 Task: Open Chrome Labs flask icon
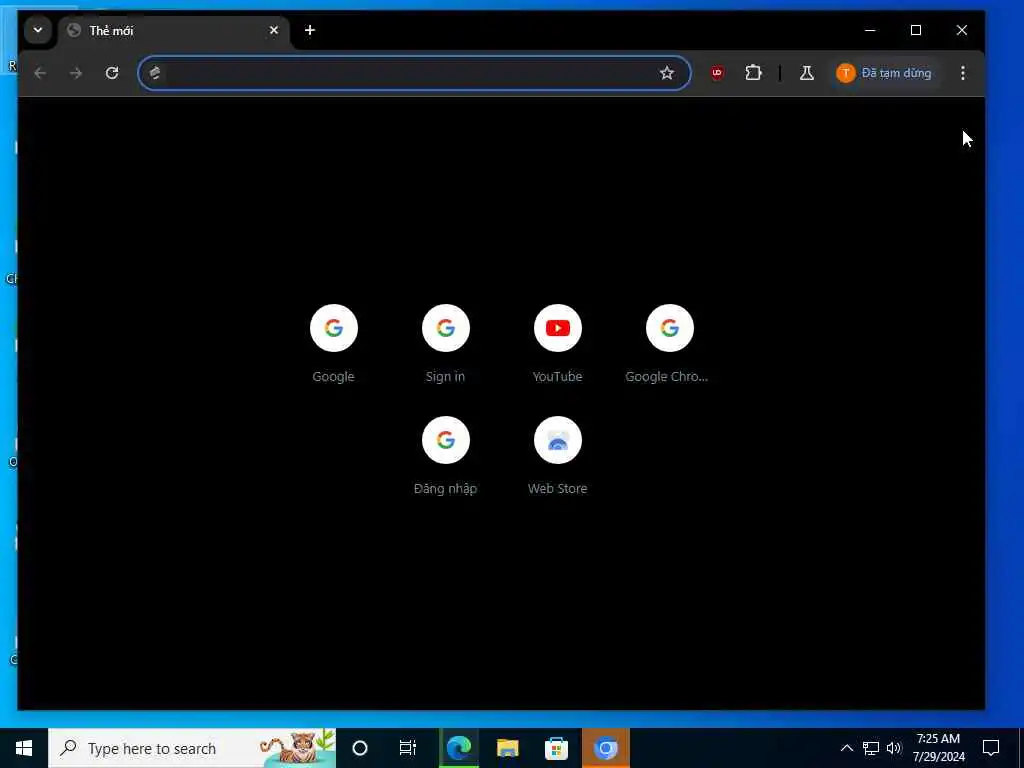coord(807,72)
